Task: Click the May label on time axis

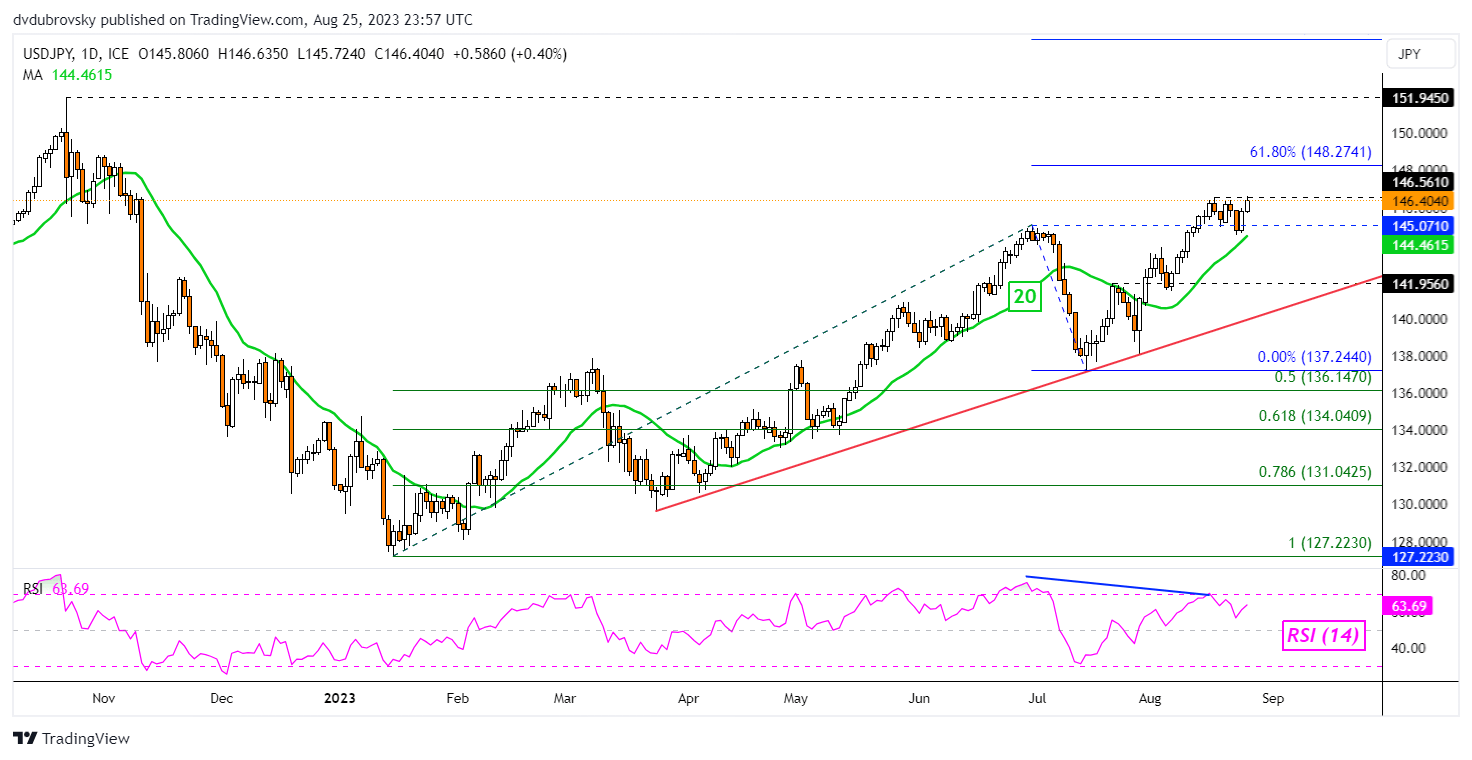Action: click(794, 699)
